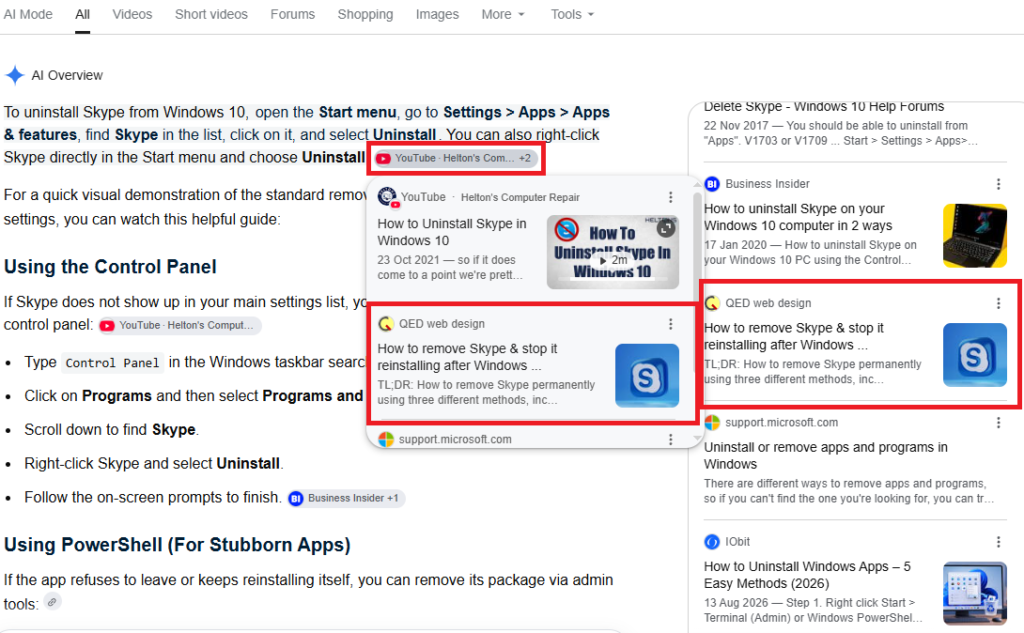Click popup support.microsoft.com favicon
The width and height of the screenshot is (1024, 633).
(x=386, y=439)
